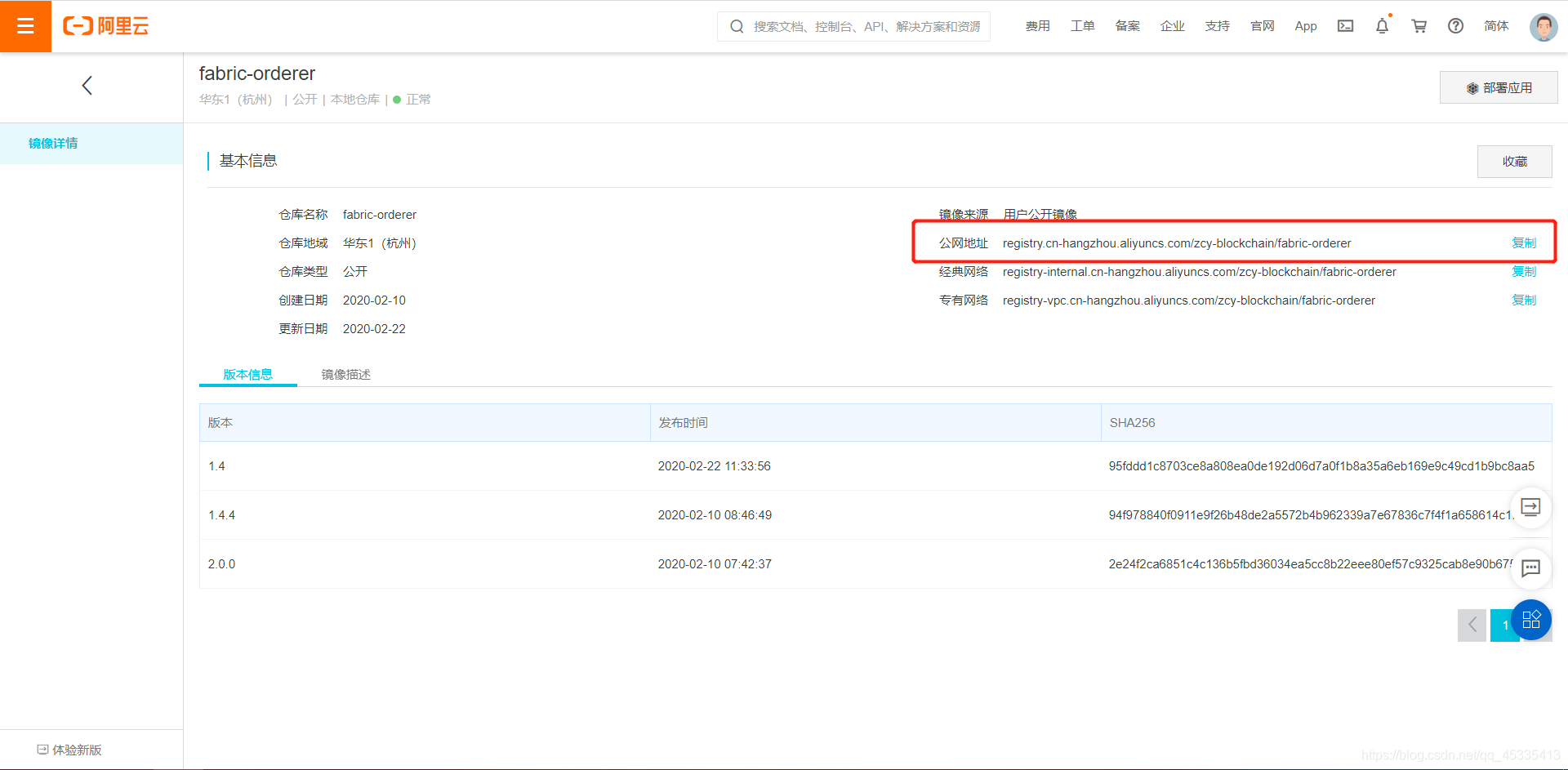This screenshot has height=770, width=1568.
Task: Open 费用 in top navigation
Action: (1037, 26)
